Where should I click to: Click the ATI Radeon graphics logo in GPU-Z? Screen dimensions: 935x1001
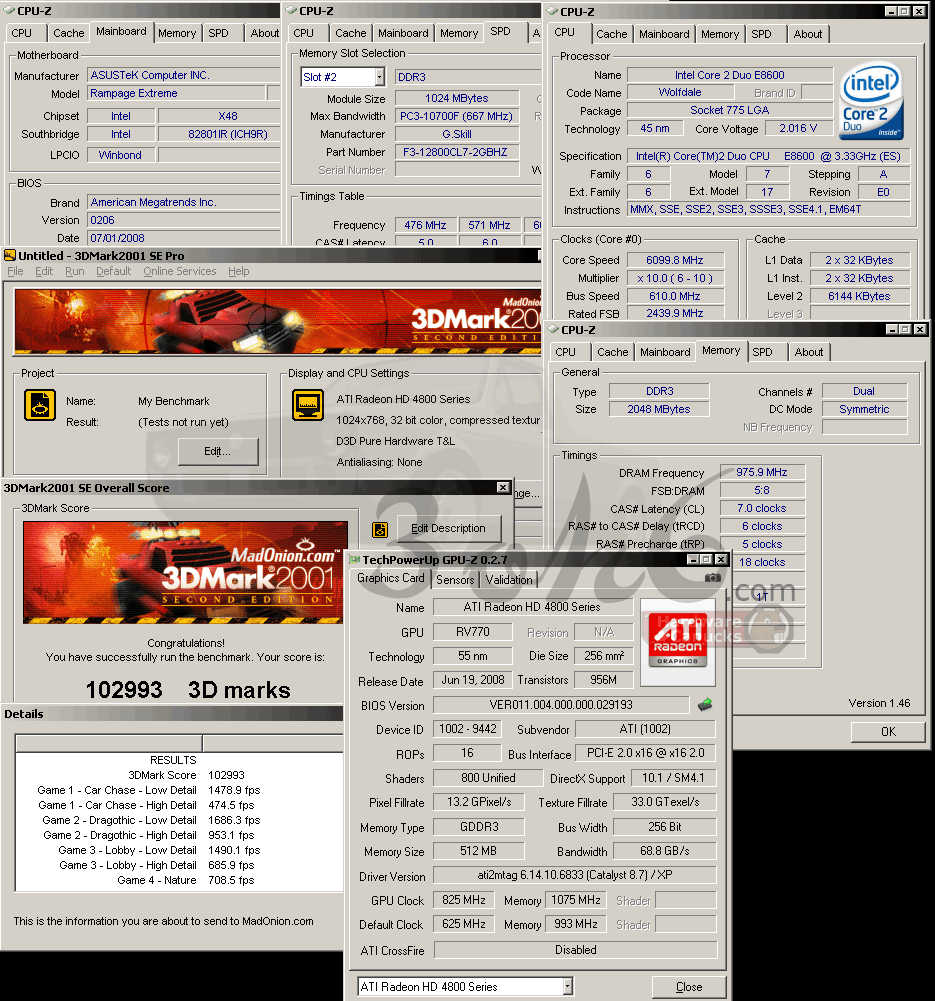(x=677, y=642)
